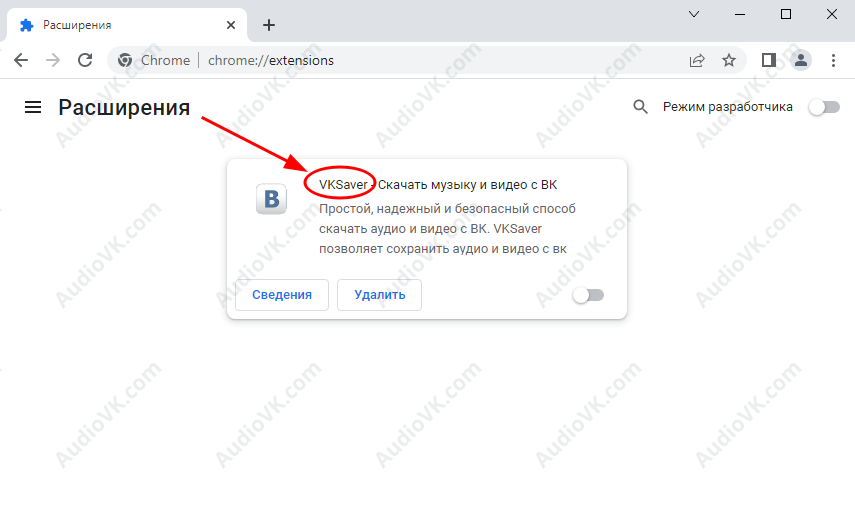
Task: Bookmark this page with the star icon
Action: point(728,60)
